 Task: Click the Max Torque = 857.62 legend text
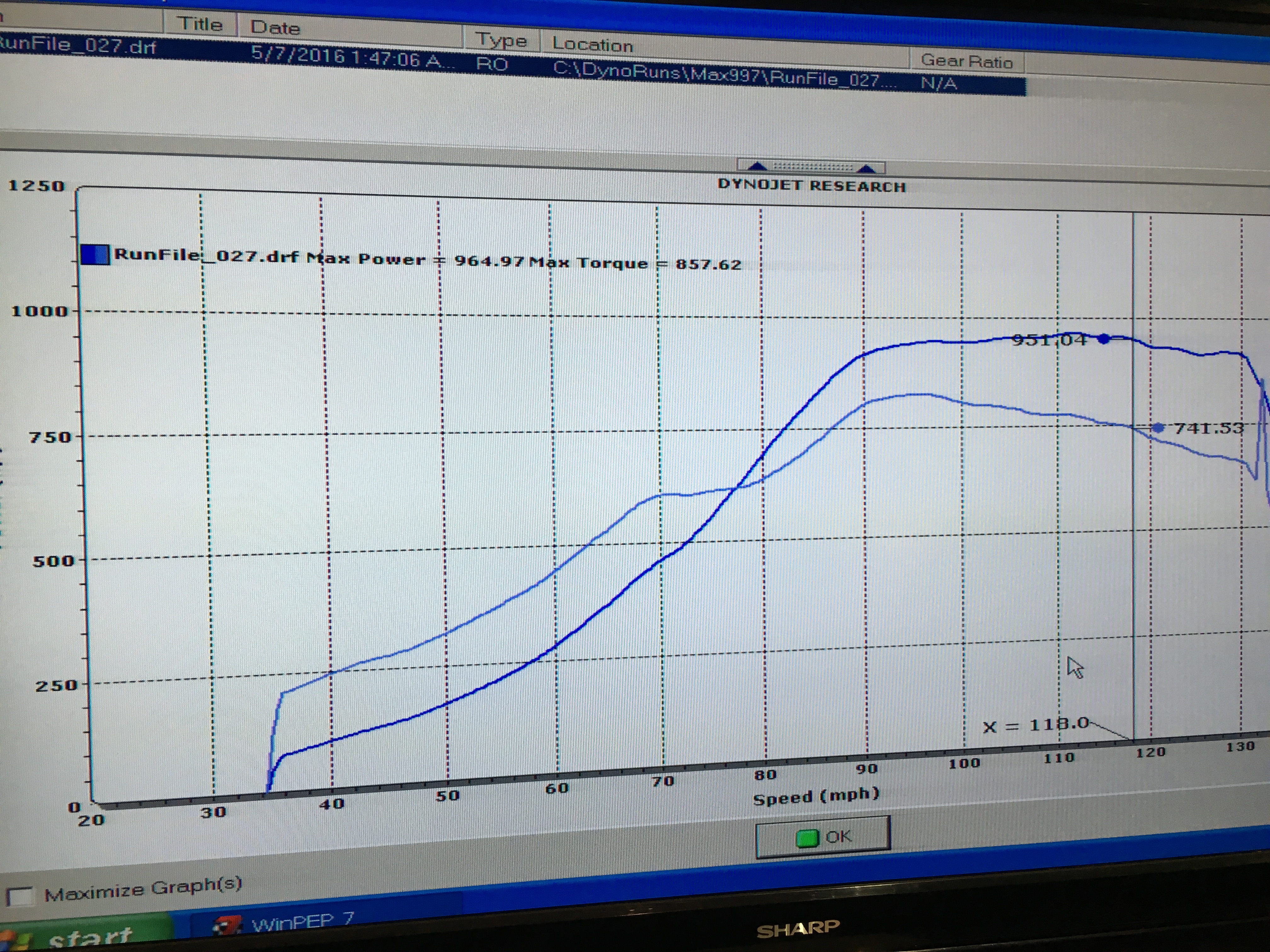tap(635, 263)
